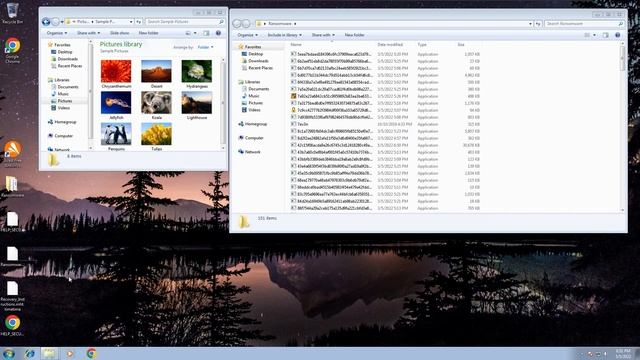Image resolution: width=640 pixels, height=360 pixels.
Task: Select Koala picture thumbnail
Action: pyautogui.click(x=156, y=105)
